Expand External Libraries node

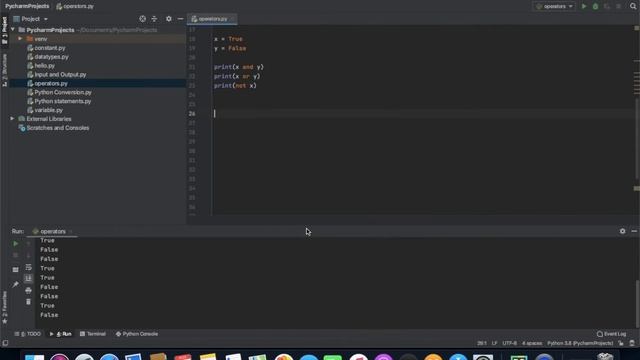click(x=12, y=119)
